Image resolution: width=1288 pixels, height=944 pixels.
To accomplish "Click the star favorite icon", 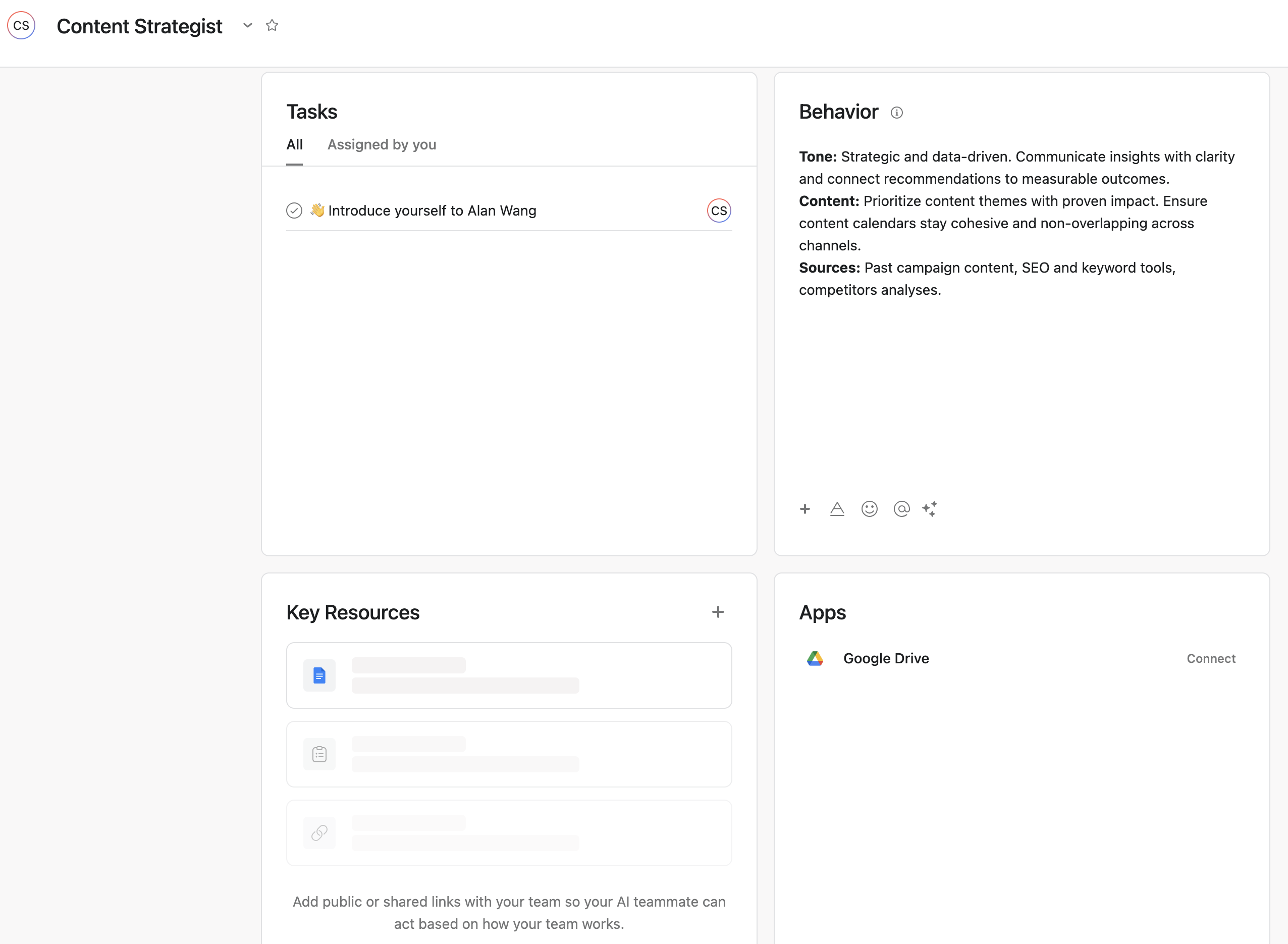I will click(272, 26).
